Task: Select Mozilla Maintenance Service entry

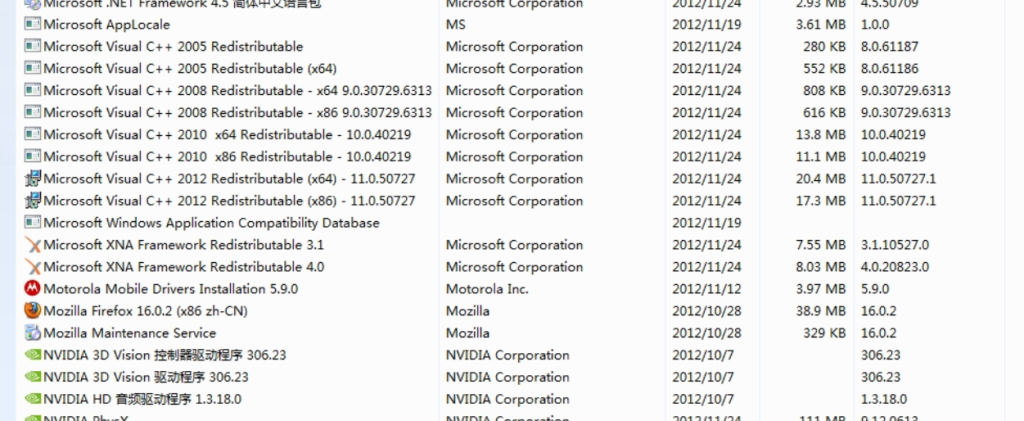Action: pos(129,334)
